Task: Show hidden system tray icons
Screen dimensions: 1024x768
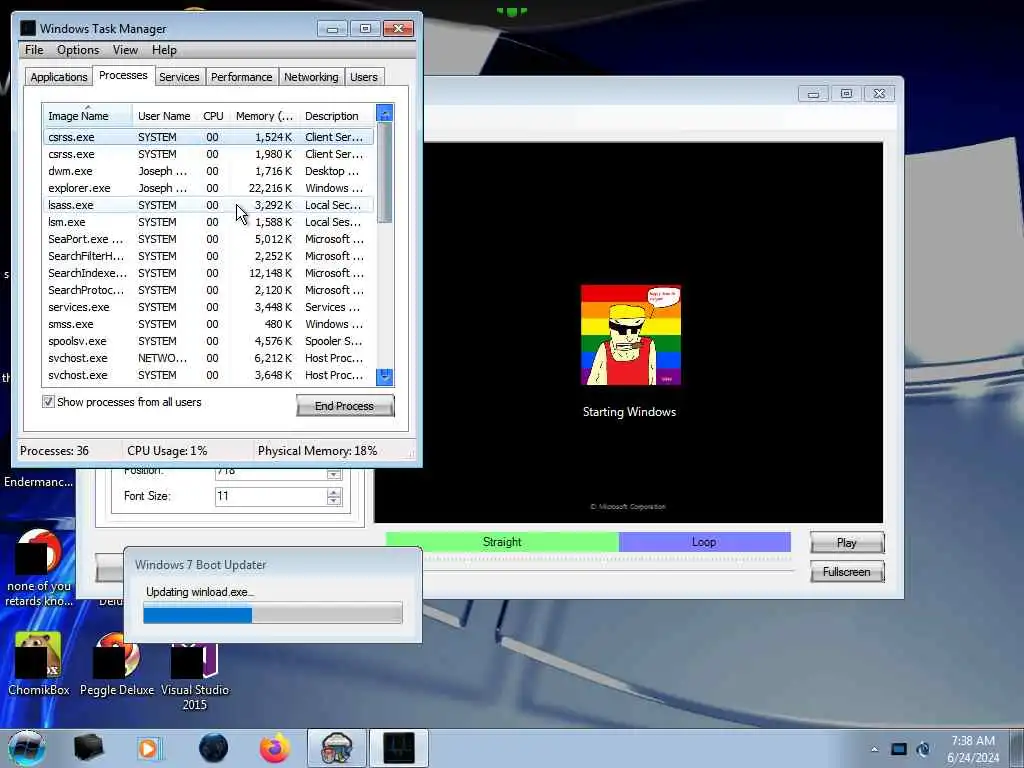Action: tap(874, 749)
